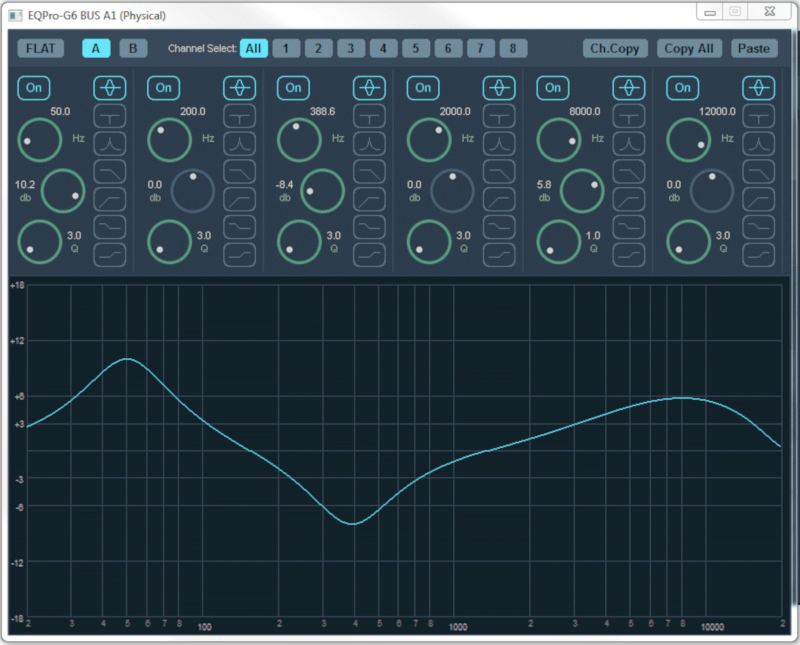Select peaking bell filter for 388.6 Hz band
800x645 pixels.
(369, 88)
